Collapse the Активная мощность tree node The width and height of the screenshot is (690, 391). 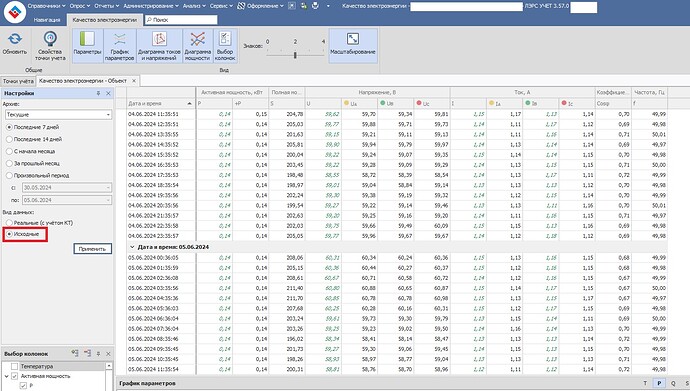pyautogui.click(x=7, y=376)
